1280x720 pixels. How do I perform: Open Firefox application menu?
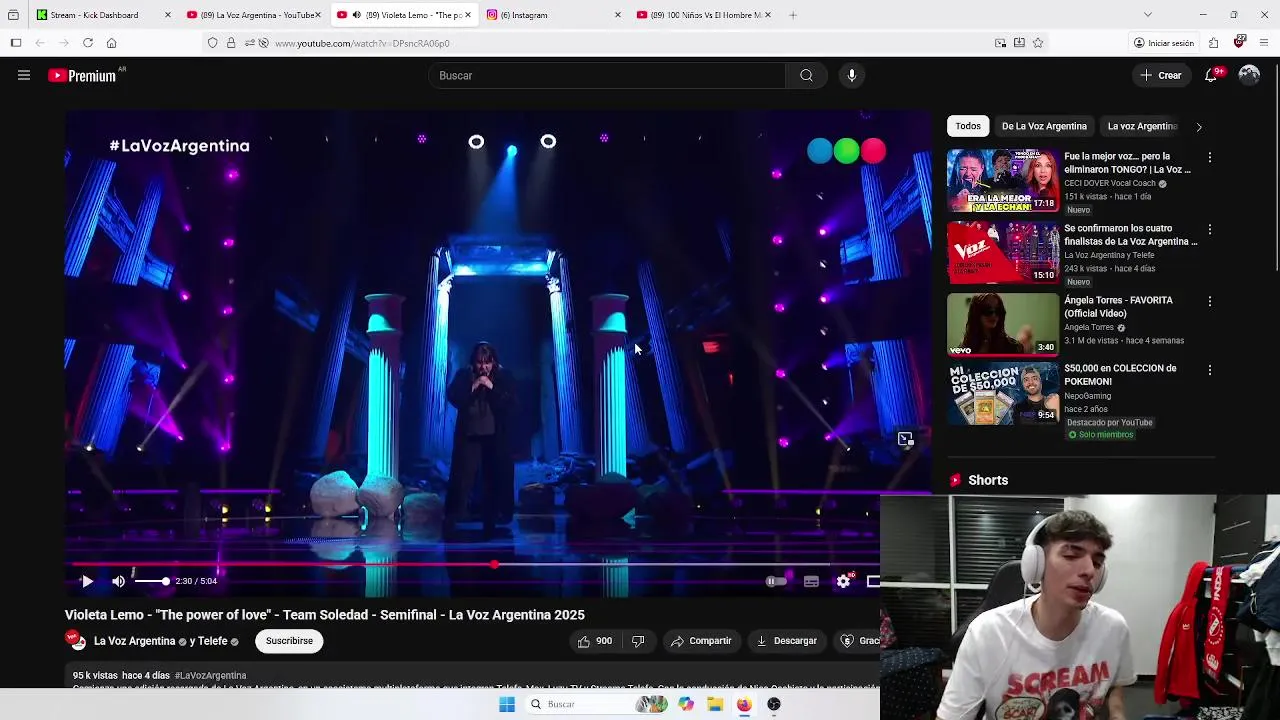[1264, 43]
